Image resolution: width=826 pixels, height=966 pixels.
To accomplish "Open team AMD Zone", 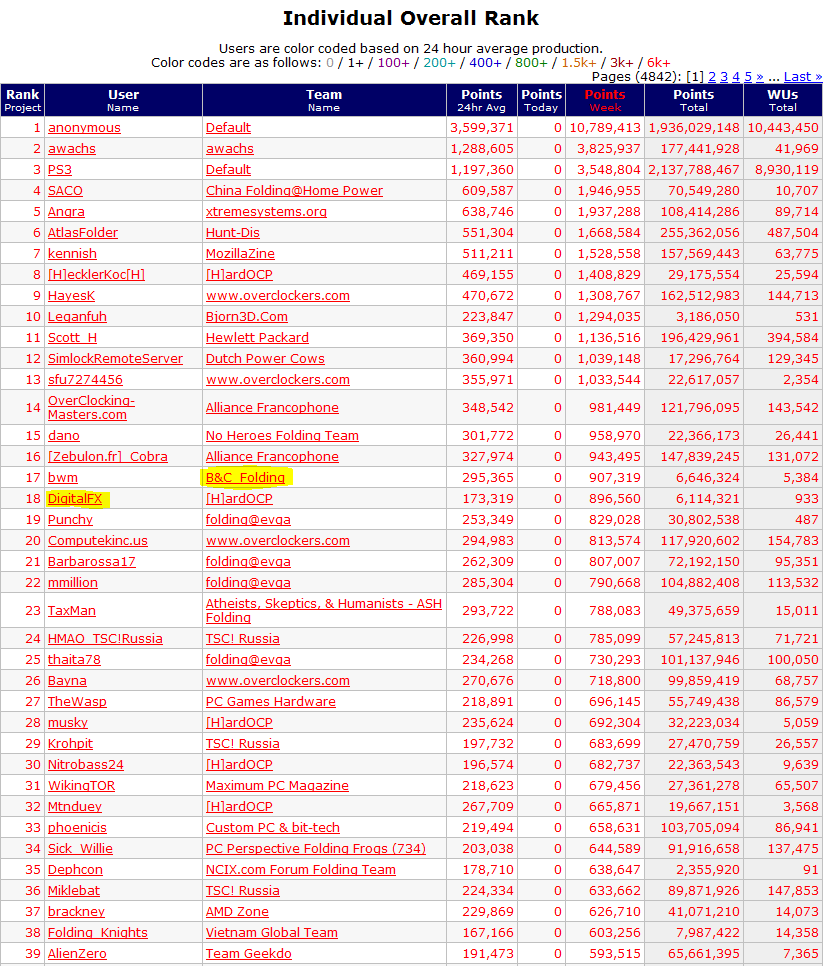I will (237, 911).
